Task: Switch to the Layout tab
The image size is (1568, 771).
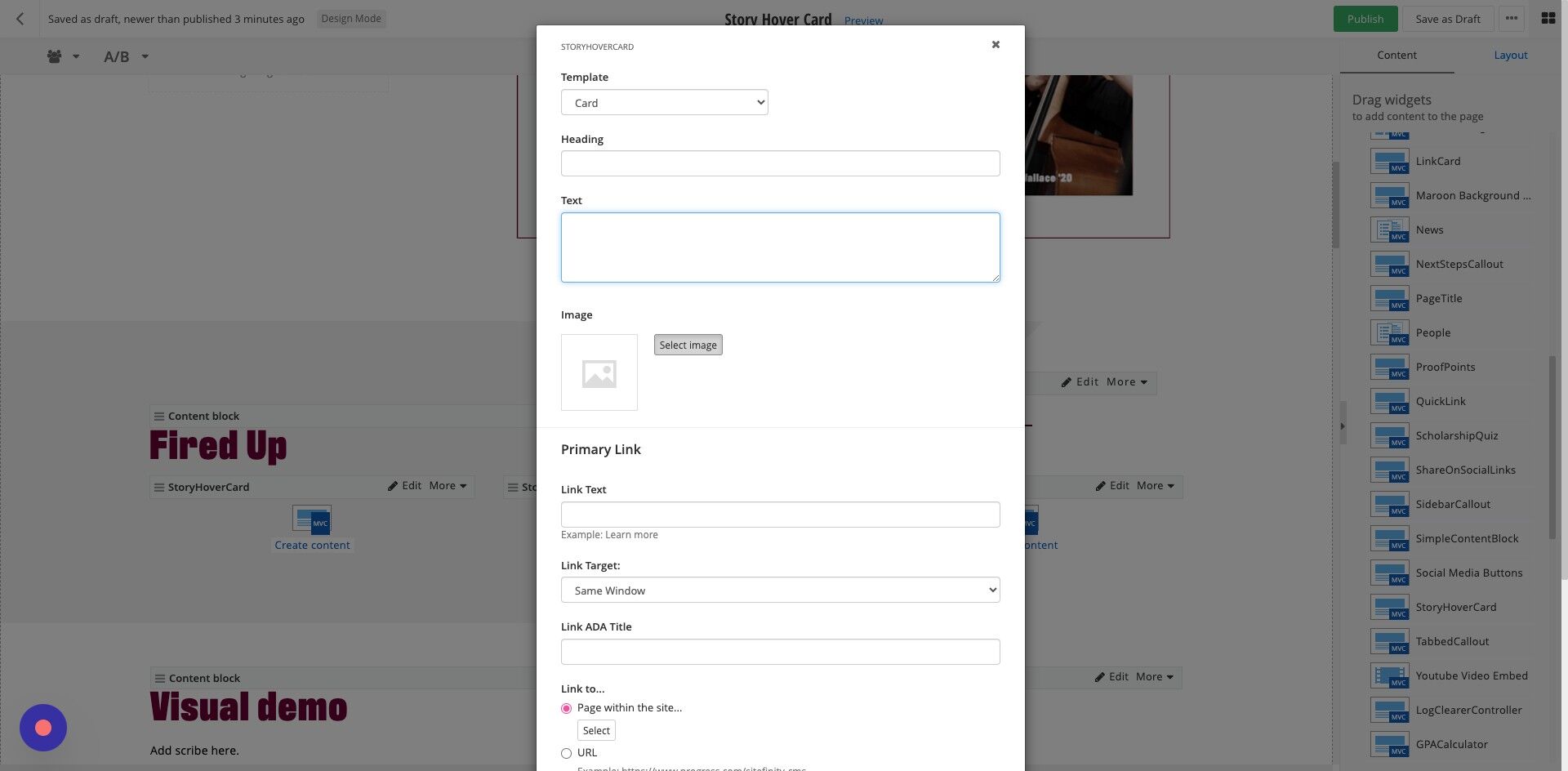Action: point(1511,56)
